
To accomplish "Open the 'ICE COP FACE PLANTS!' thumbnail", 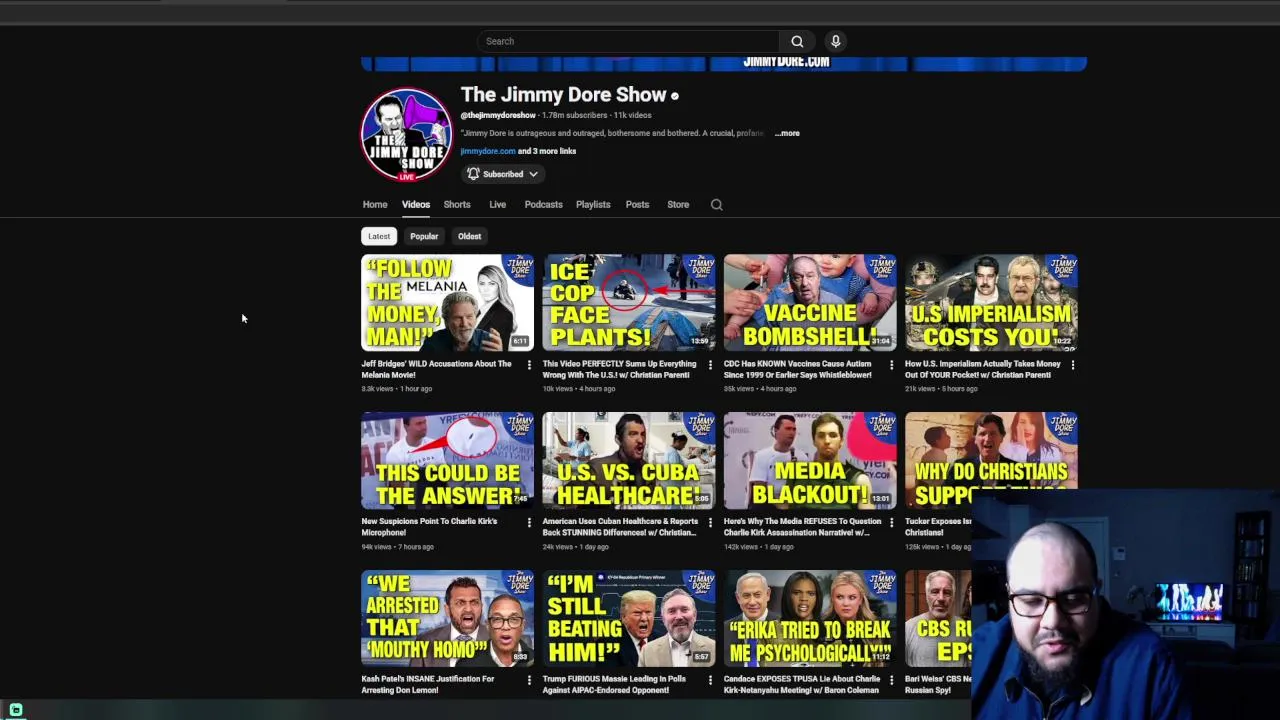I will 629,302.
